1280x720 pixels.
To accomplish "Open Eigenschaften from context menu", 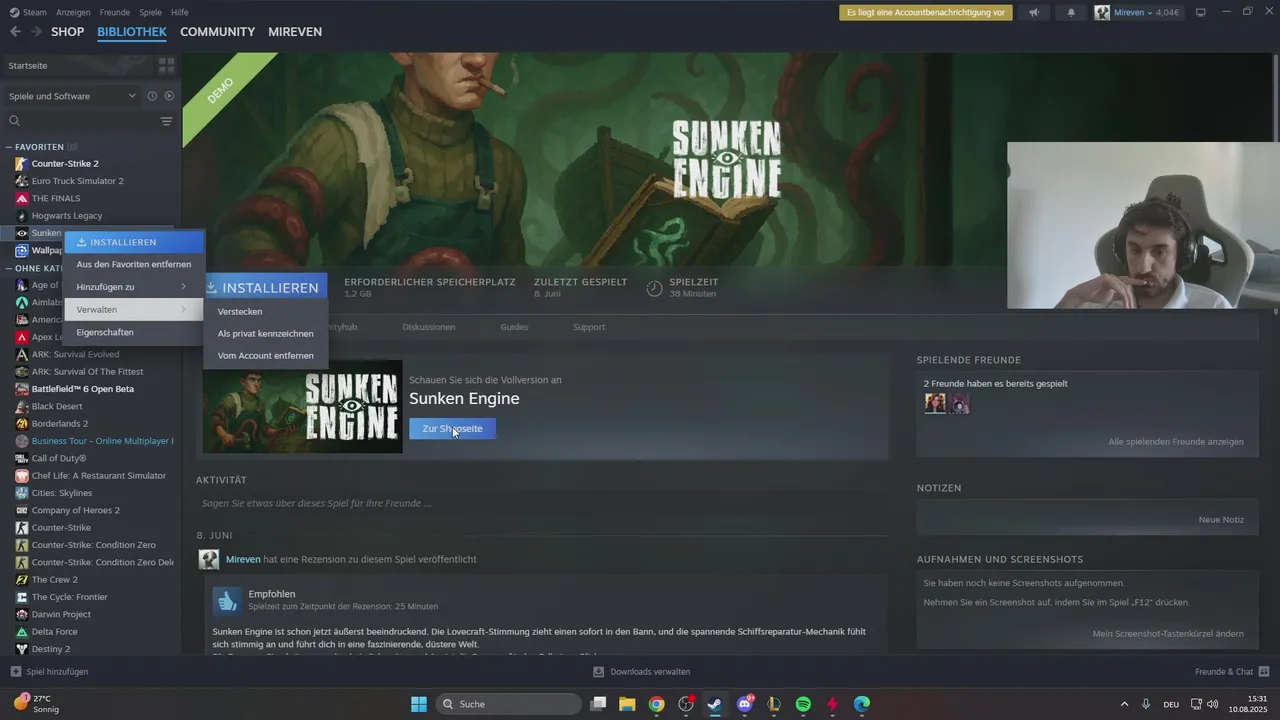I will click(x=133, y=332).
